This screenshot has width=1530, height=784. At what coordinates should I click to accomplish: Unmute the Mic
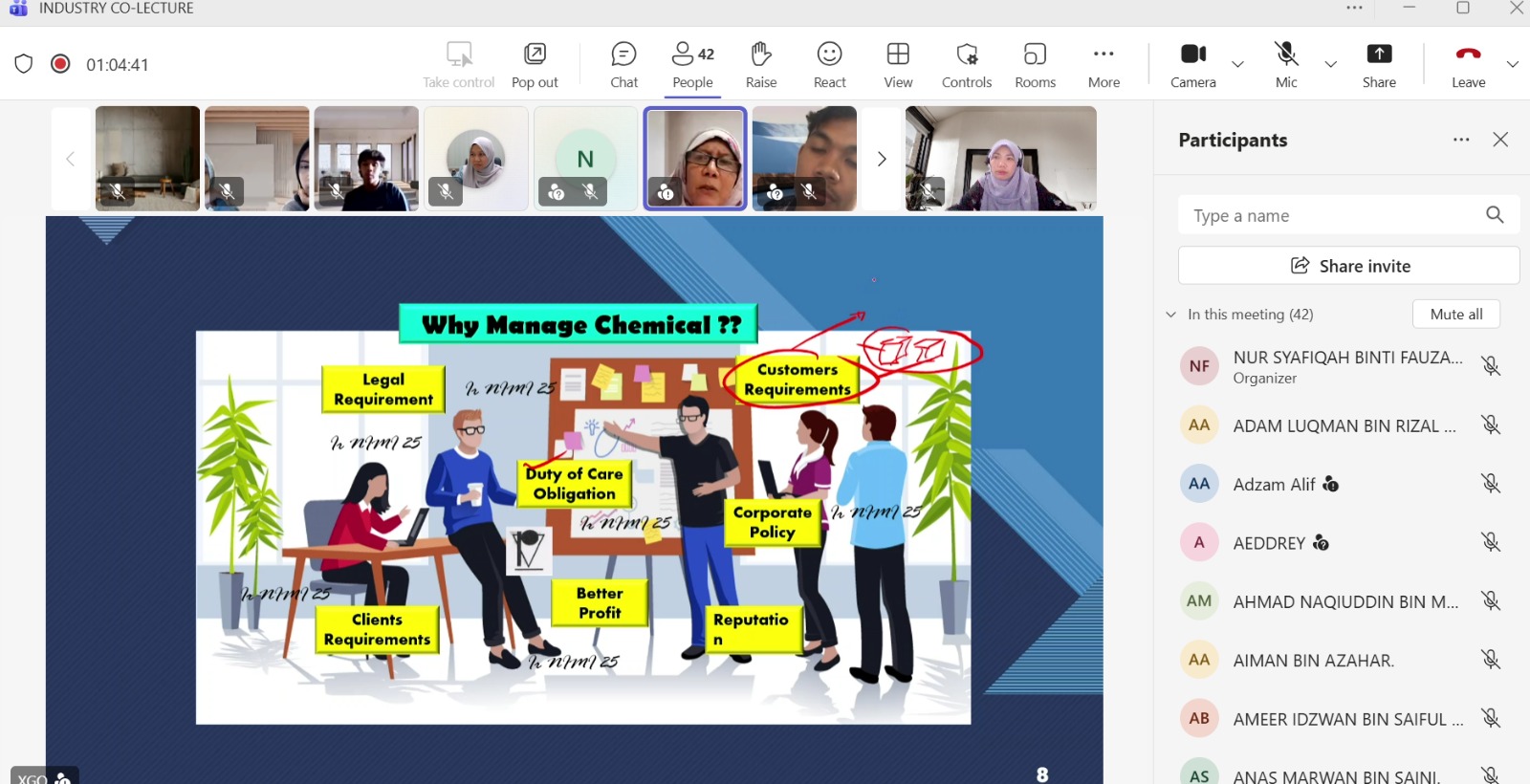click(x=1286, y=64)
